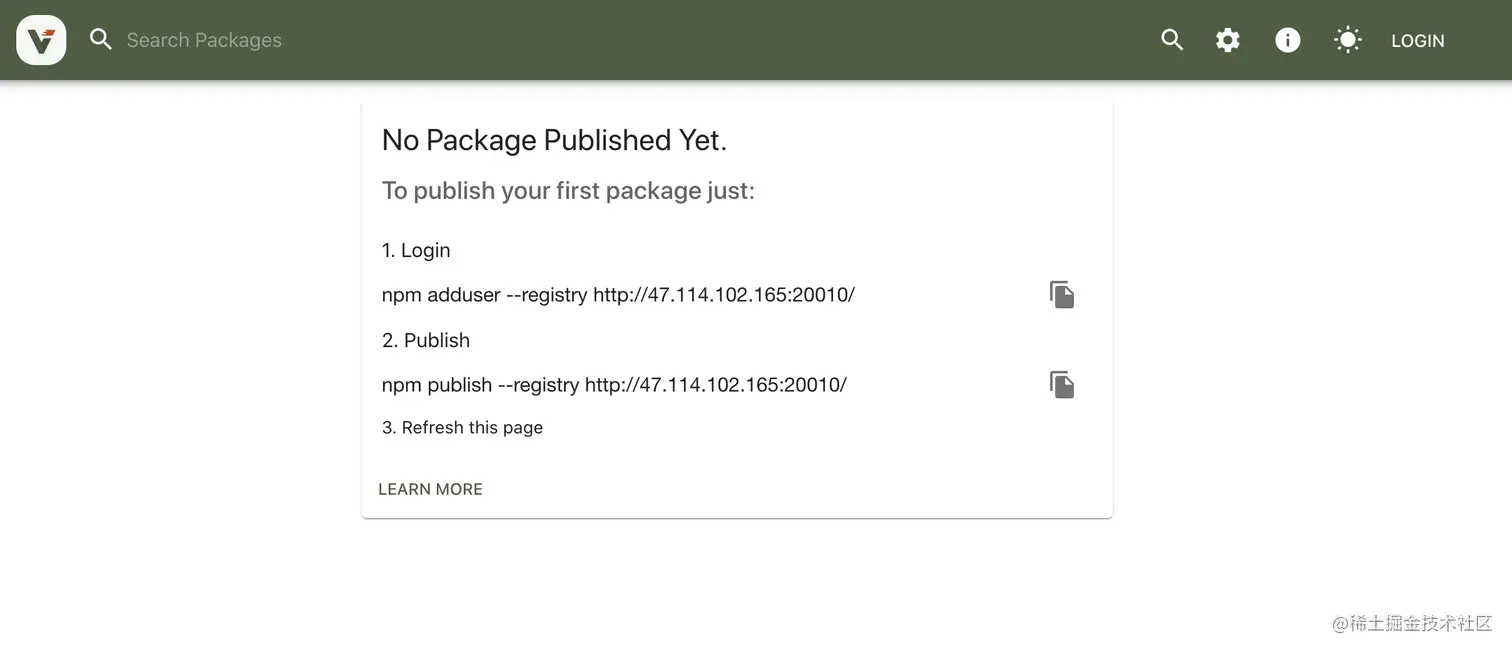
Task: Click the "No Package Published Yet." heading
Action: [554, 140]
